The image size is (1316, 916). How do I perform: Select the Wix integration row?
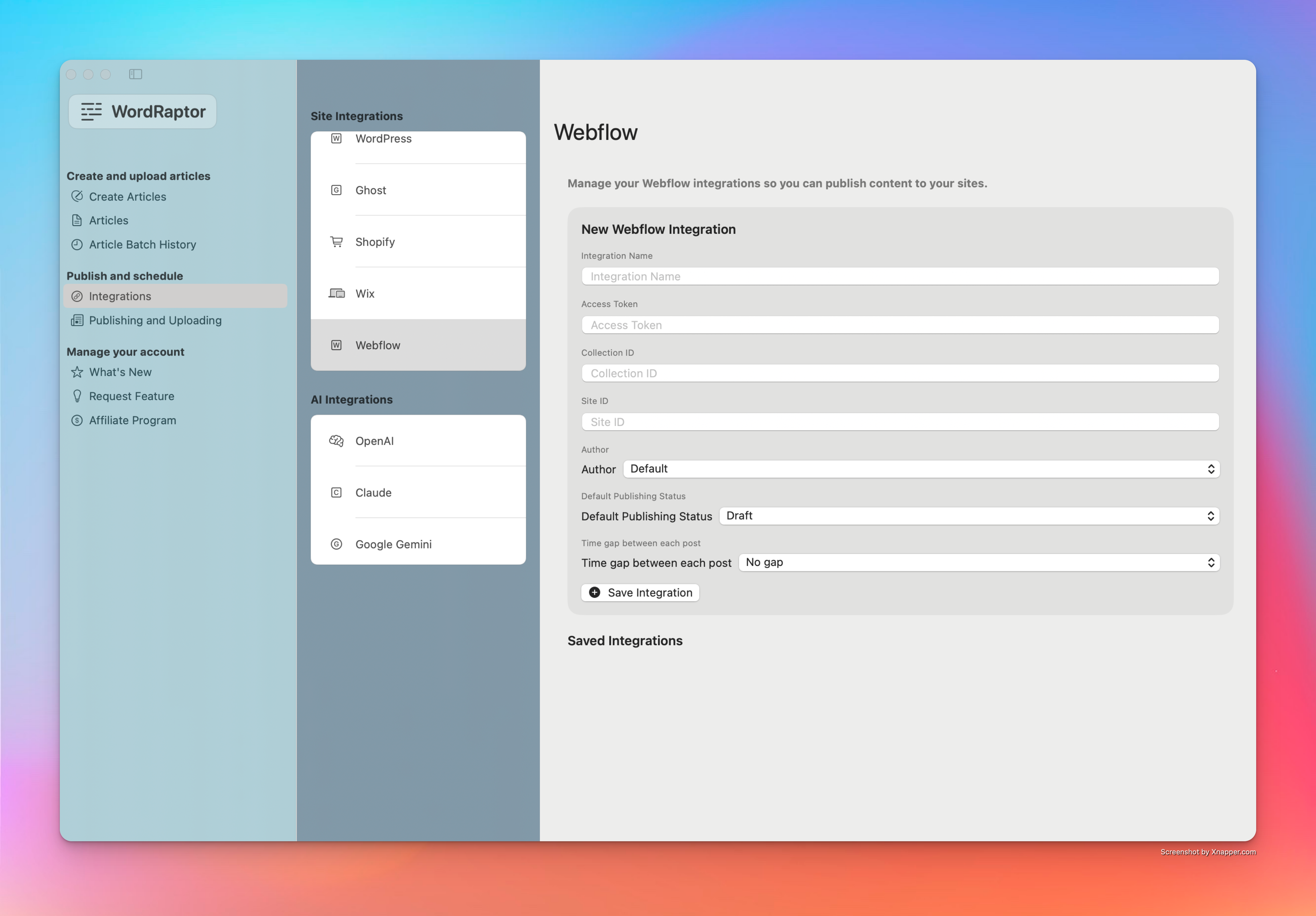pos(418,293)
